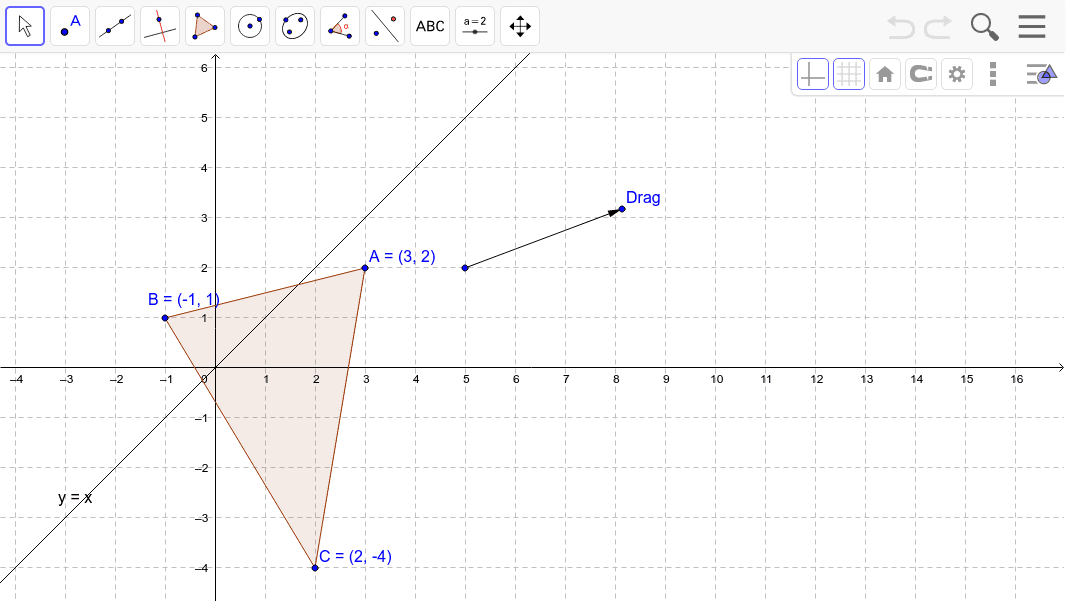1066x603 pixels.
Task: Toggle point snapping with the magnet icon
Action: [920, 73]
